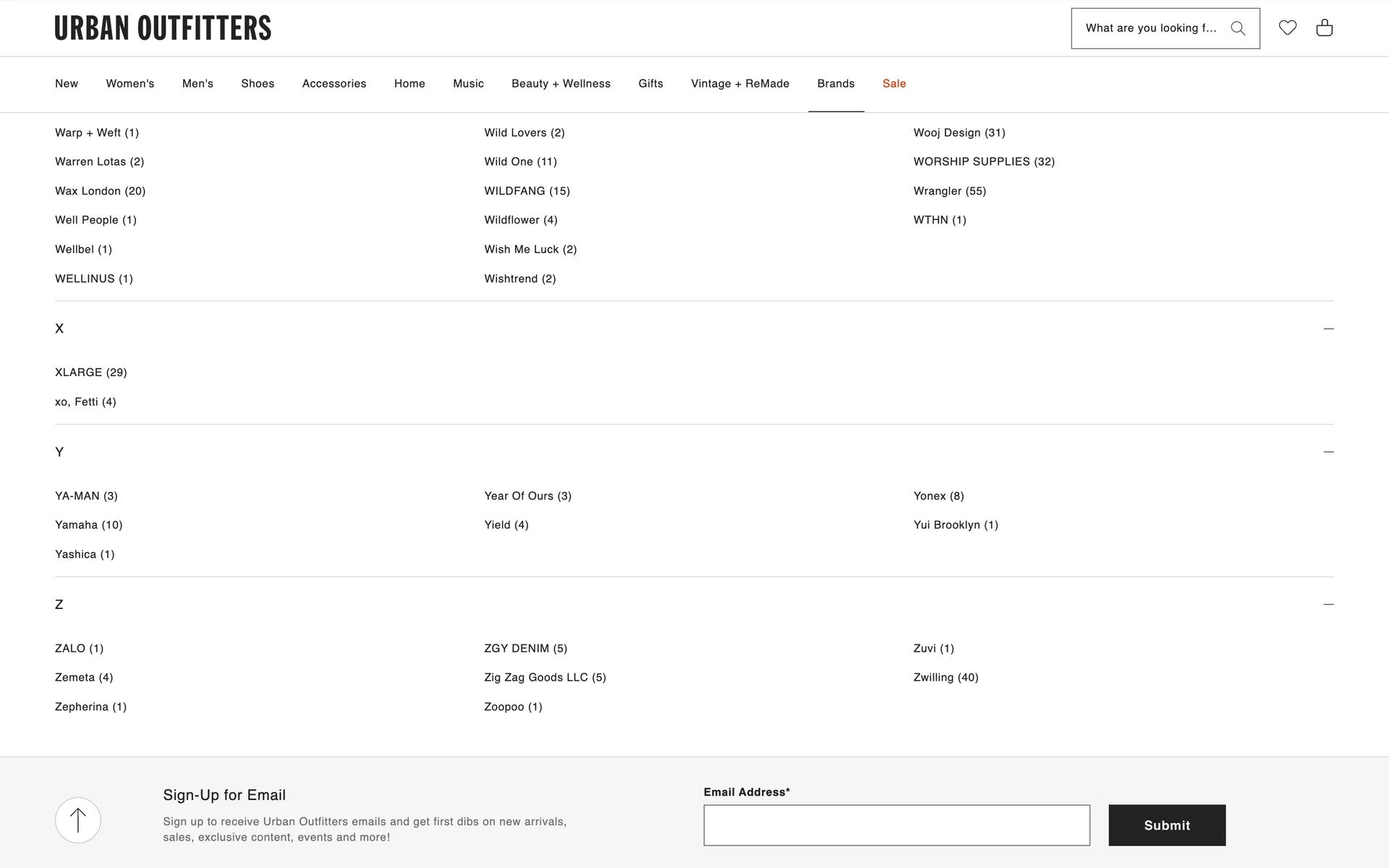Open the wishlist heart icon

click(x=1288, y=27)
